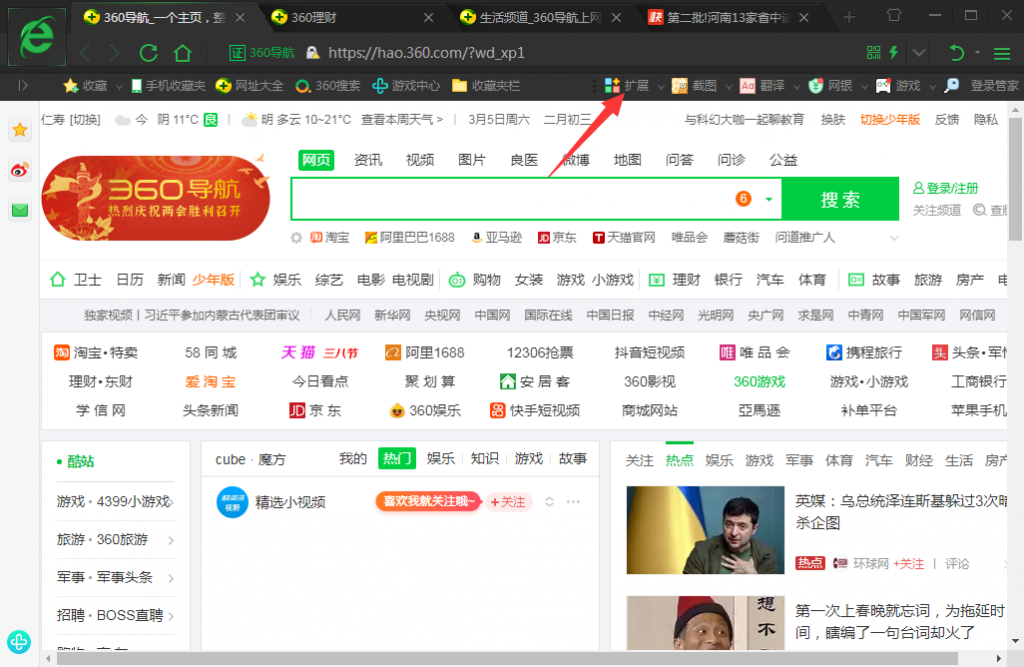Open mail icon in left sidebar
Image resolution: width=1024 pixels, height=667 pixels.
pos(20,210)
